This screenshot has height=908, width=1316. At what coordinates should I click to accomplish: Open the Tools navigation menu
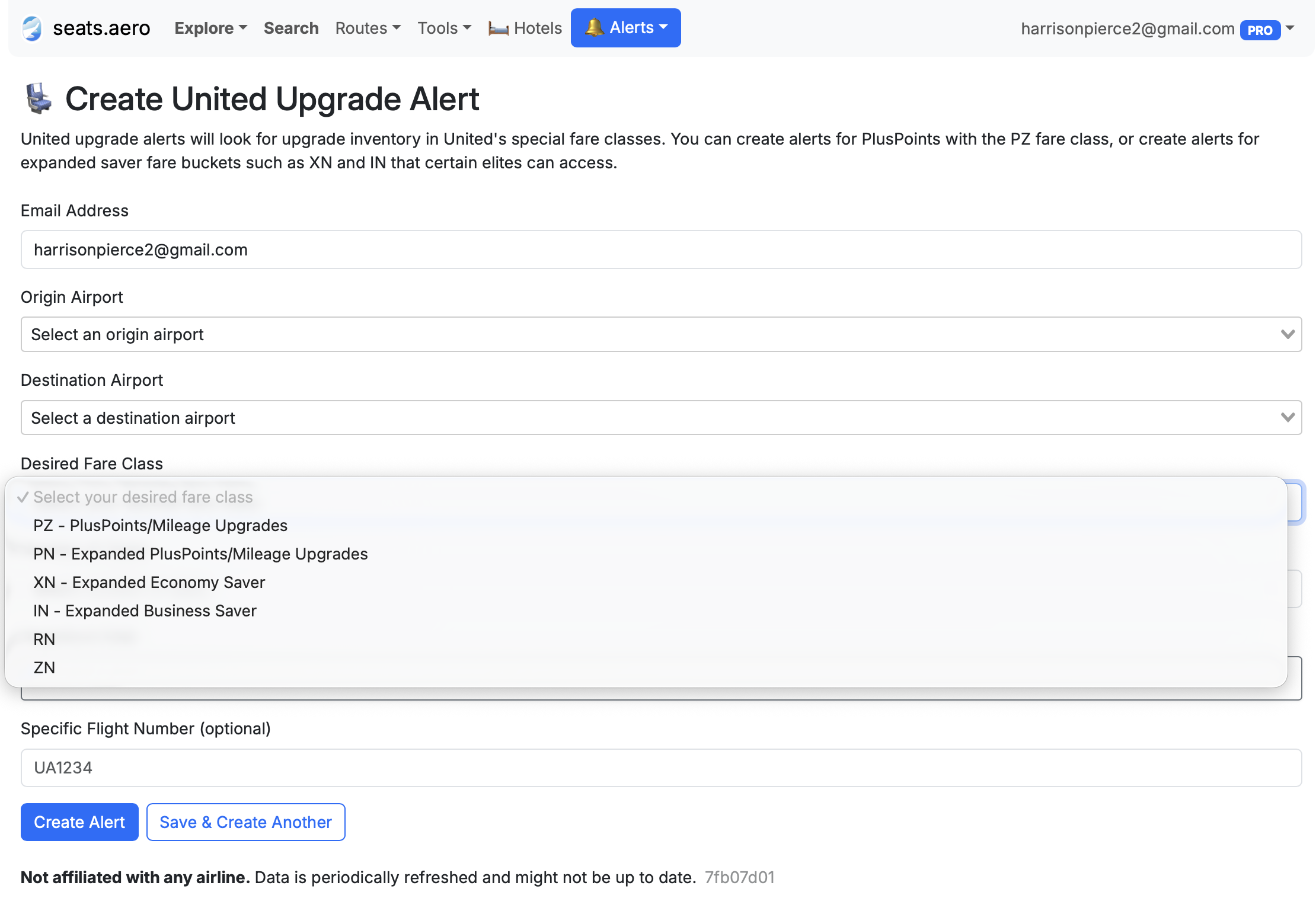click(x=445, y=28)
